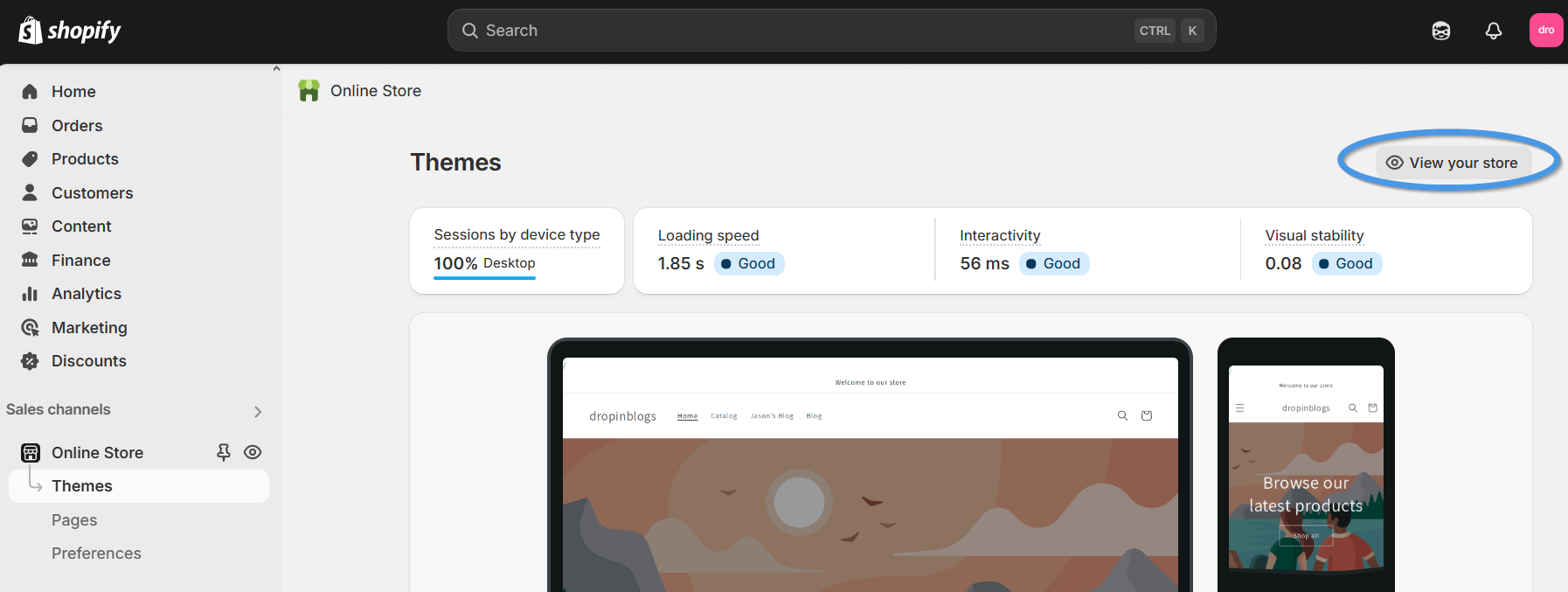Click the Orders inbox icon
Viewport: 1568px width, 592px height.
[30, 125]
